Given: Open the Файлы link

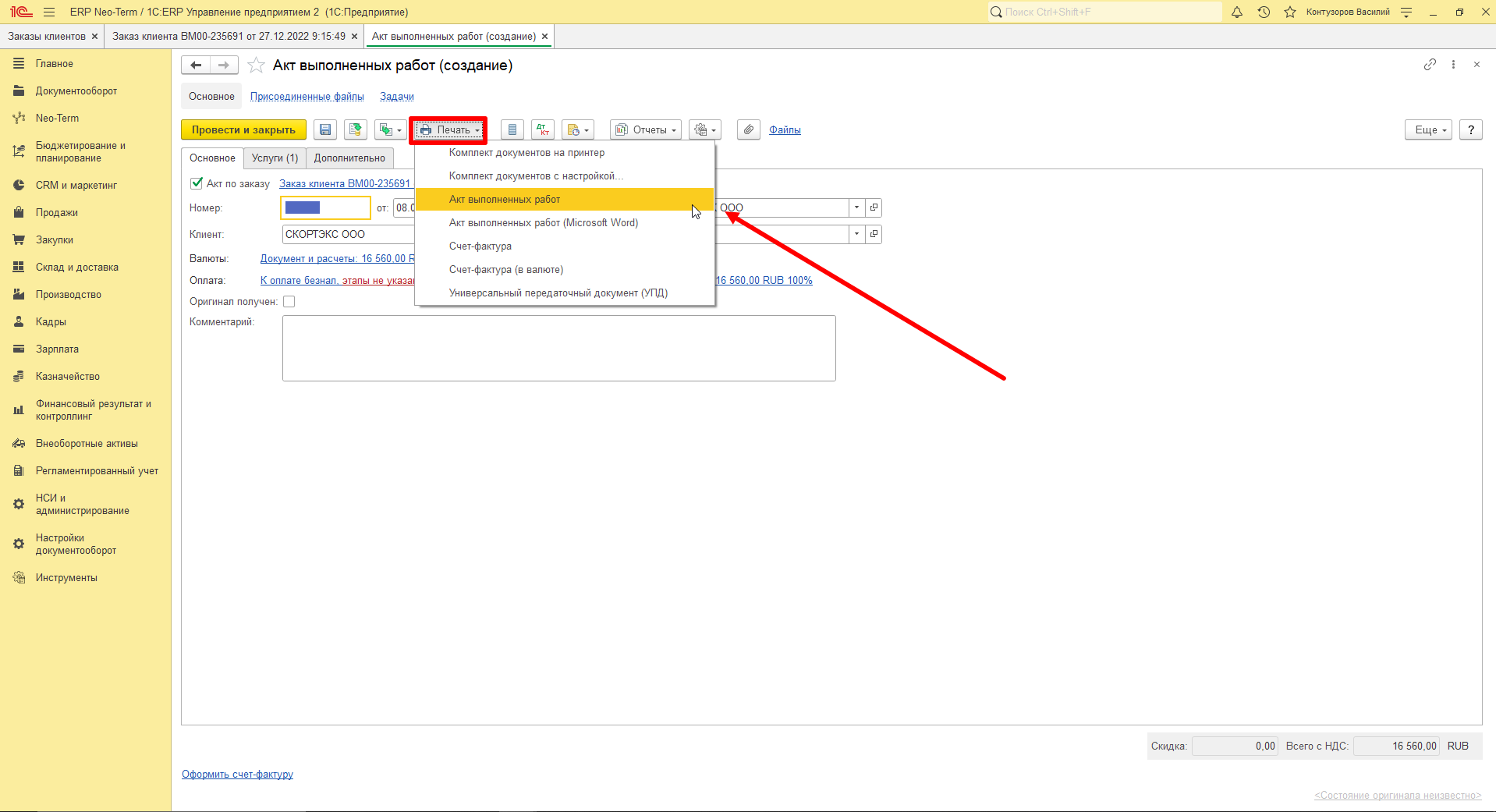Looking at the screenshot, I should click(785, 130).
